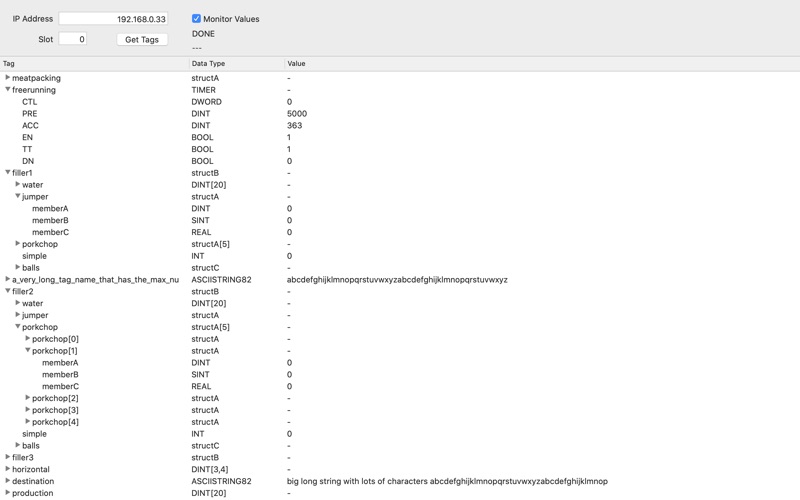Screen dimensions: 800x500
Task: Expand balls under filler2
Action: tap(18, 445)
